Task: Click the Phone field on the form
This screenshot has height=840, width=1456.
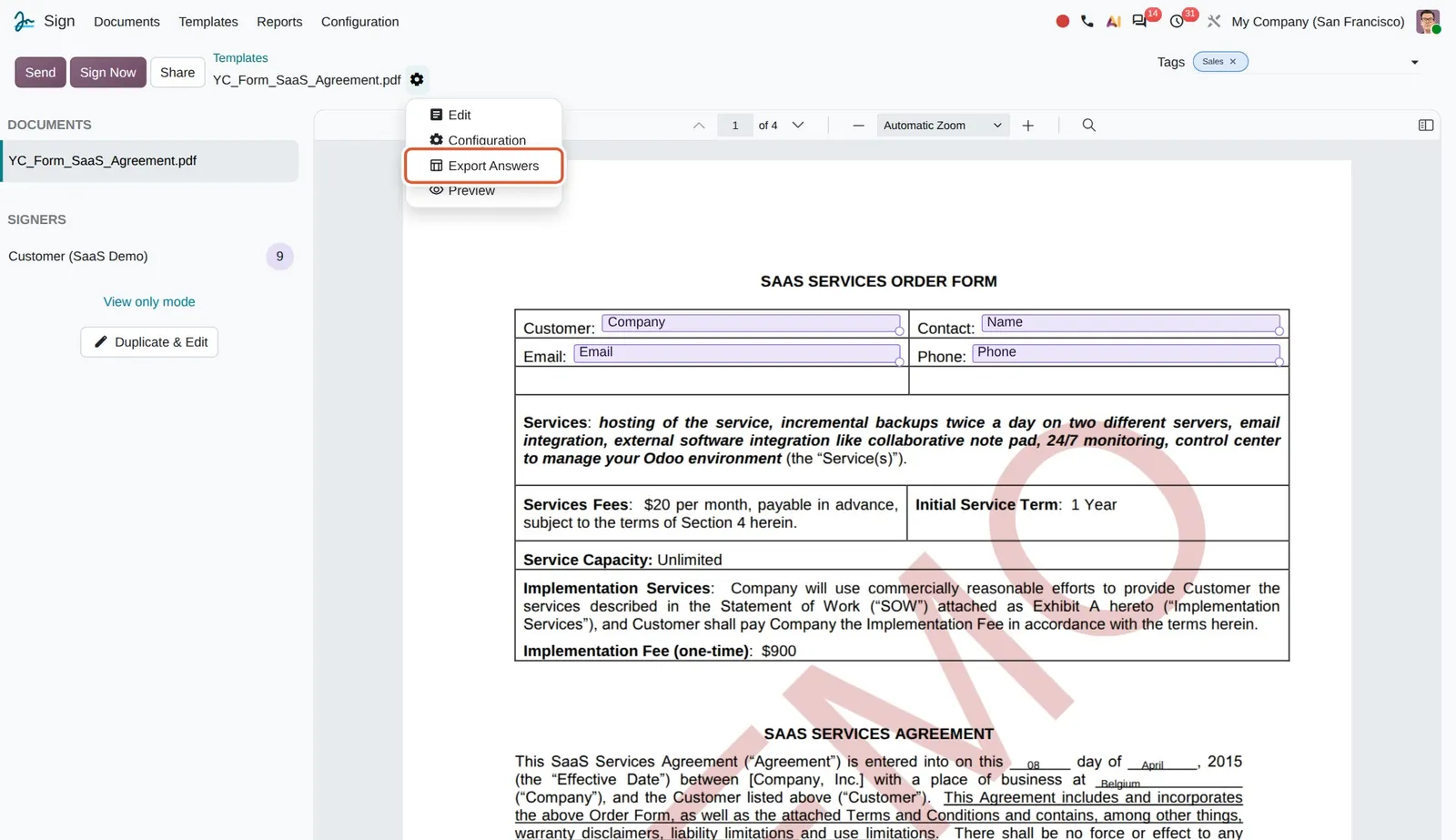Action: pos(1126,353)
